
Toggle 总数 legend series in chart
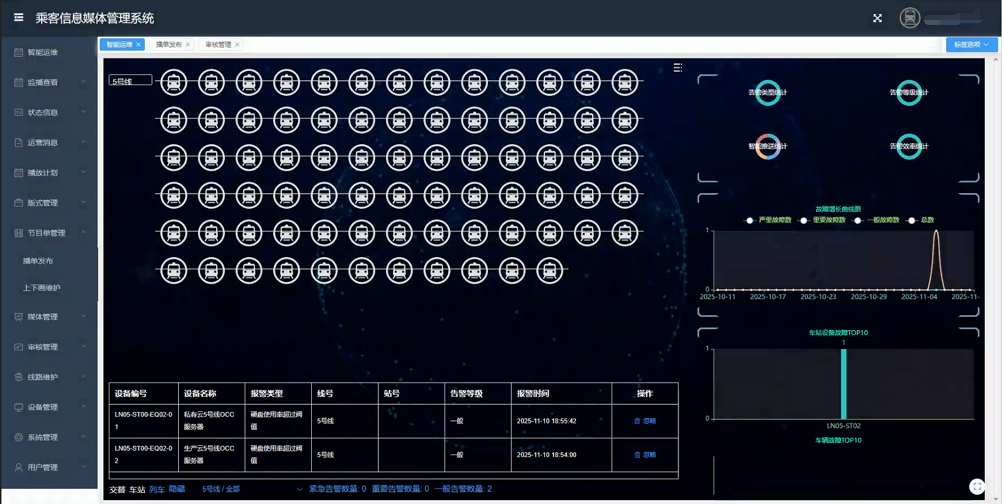tap(922, 220)
